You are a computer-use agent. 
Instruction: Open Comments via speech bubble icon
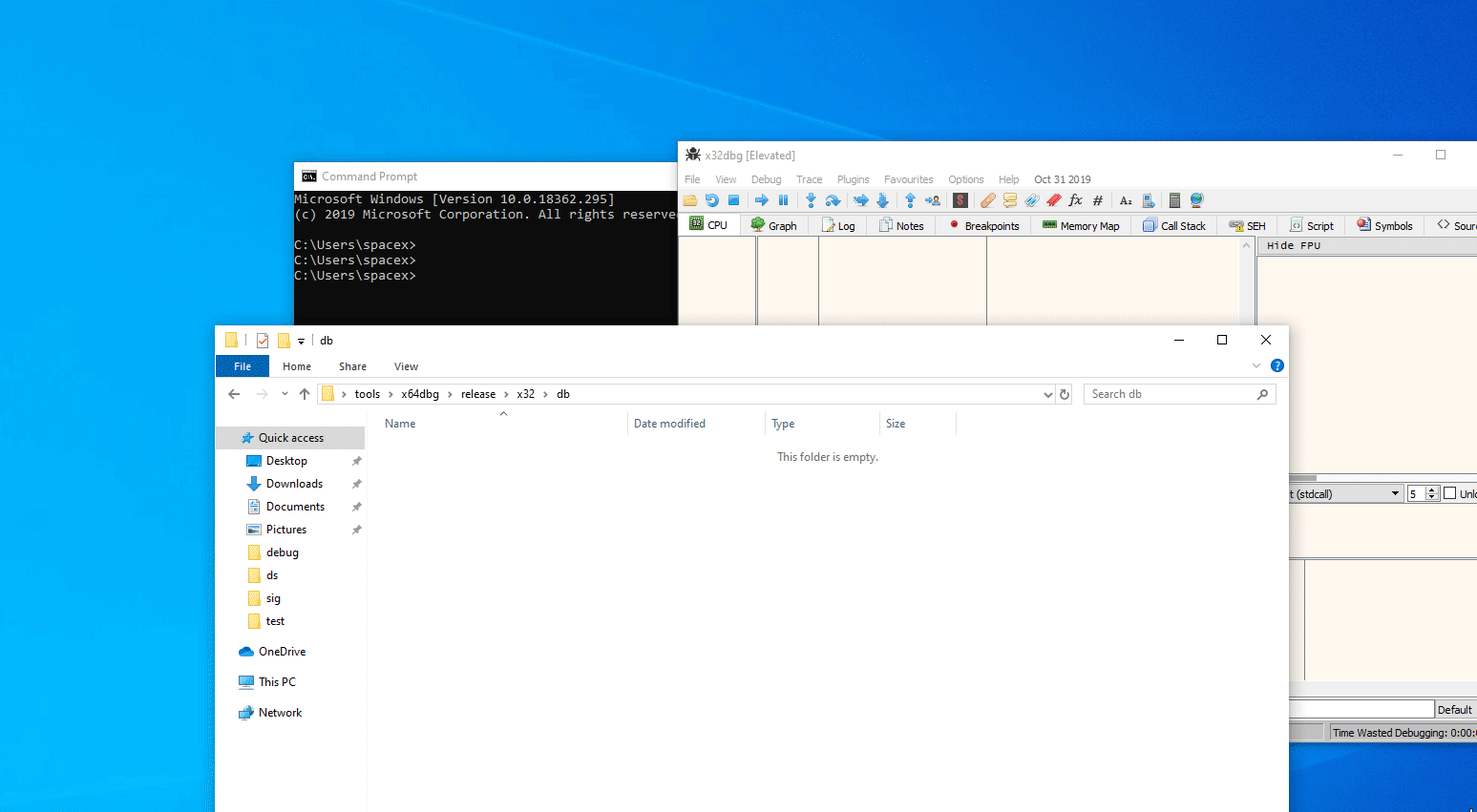1010,200
